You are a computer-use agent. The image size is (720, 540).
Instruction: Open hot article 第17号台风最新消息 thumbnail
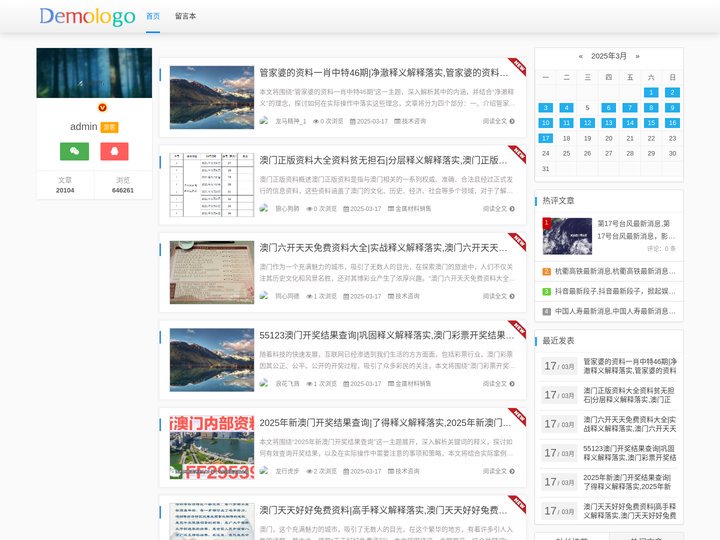(x=567, y=236)
